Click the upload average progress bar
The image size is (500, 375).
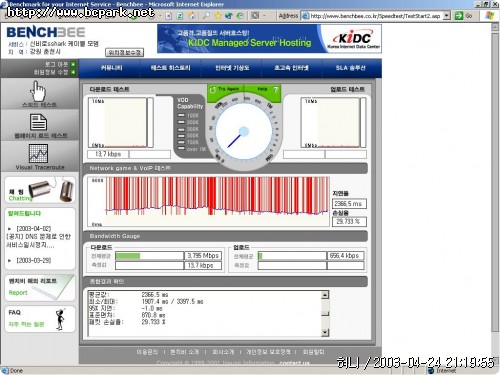(292, 256)
